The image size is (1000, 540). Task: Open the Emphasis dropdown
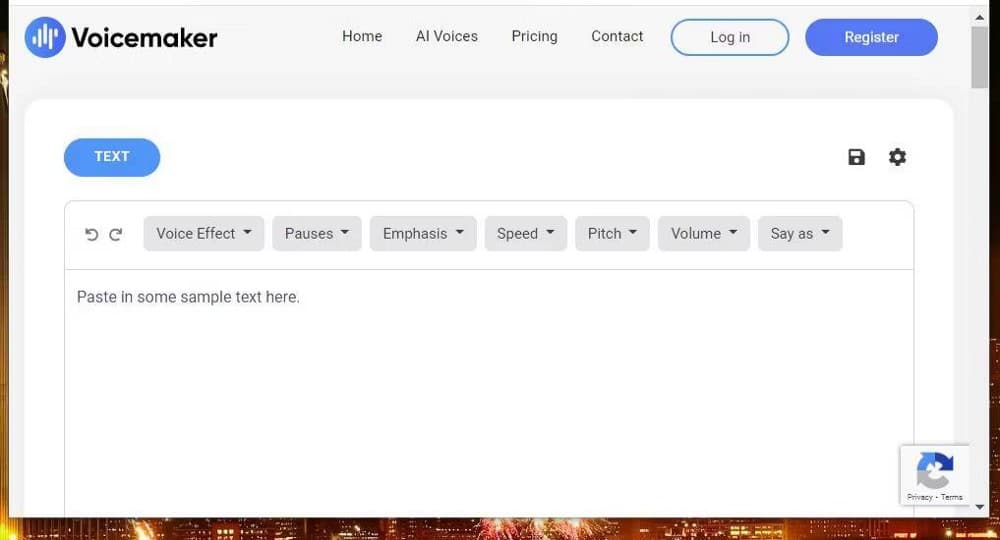point(423,233)
